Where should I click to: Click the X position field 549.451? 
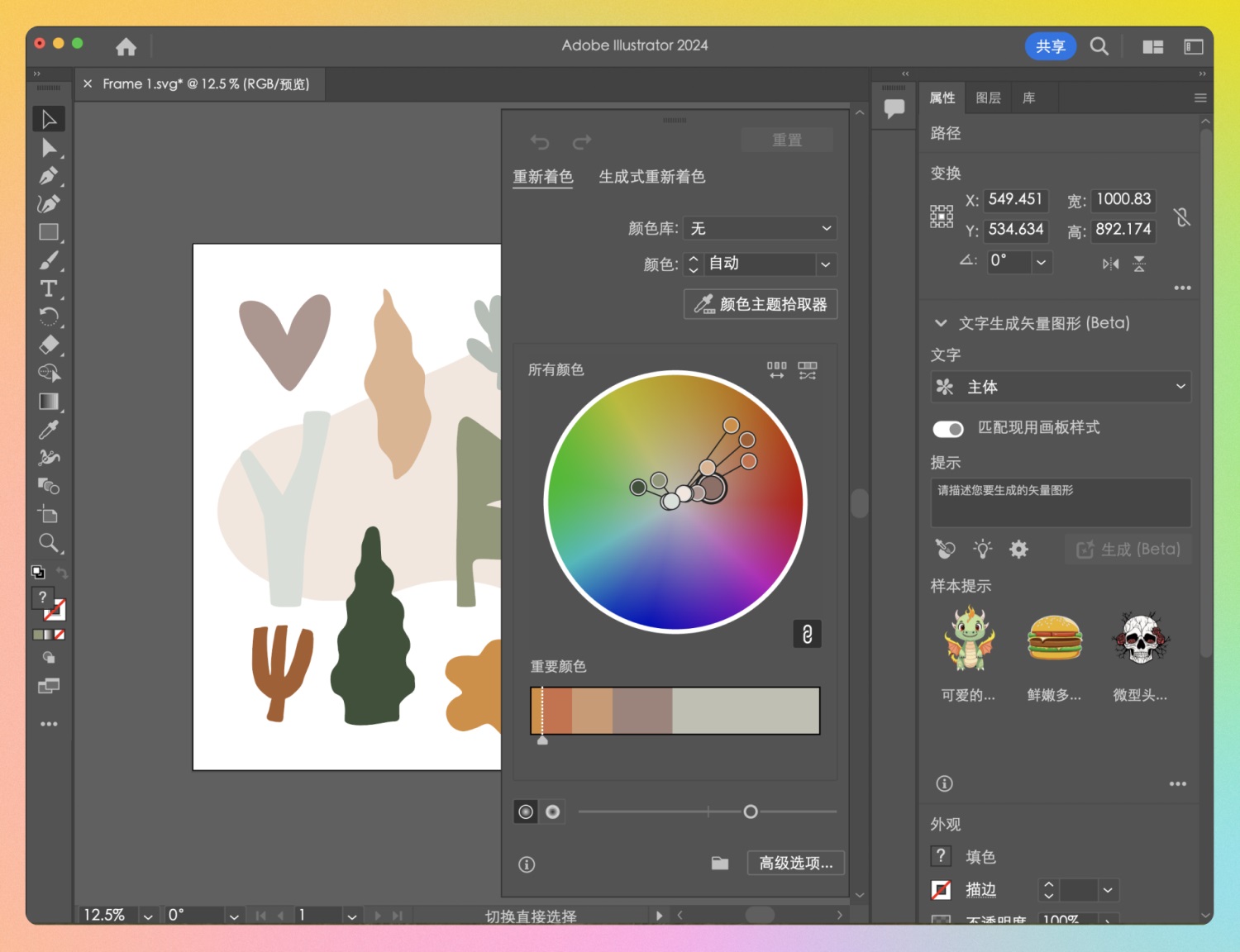point(1016,199)
